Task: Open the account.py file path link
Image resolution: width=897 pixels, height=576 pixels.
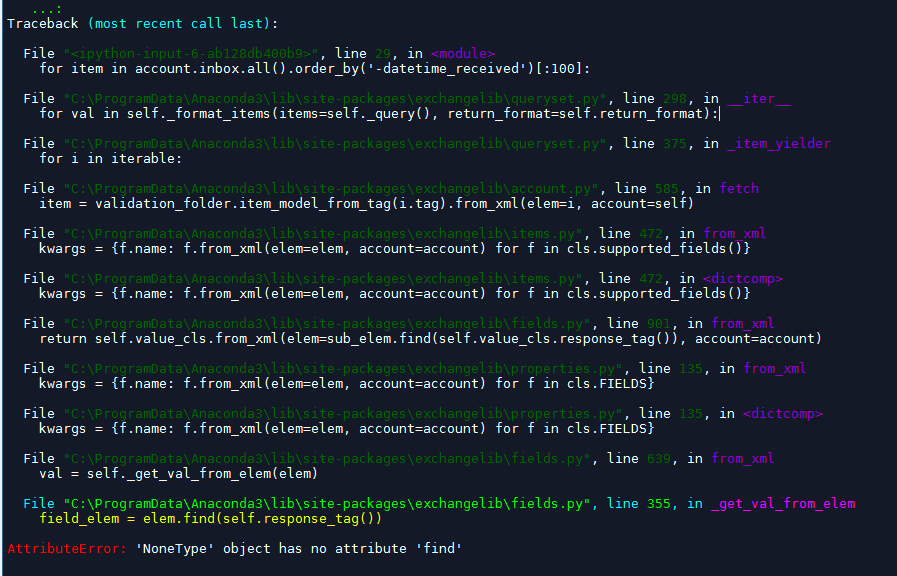Action: click(x=322, y=188)
